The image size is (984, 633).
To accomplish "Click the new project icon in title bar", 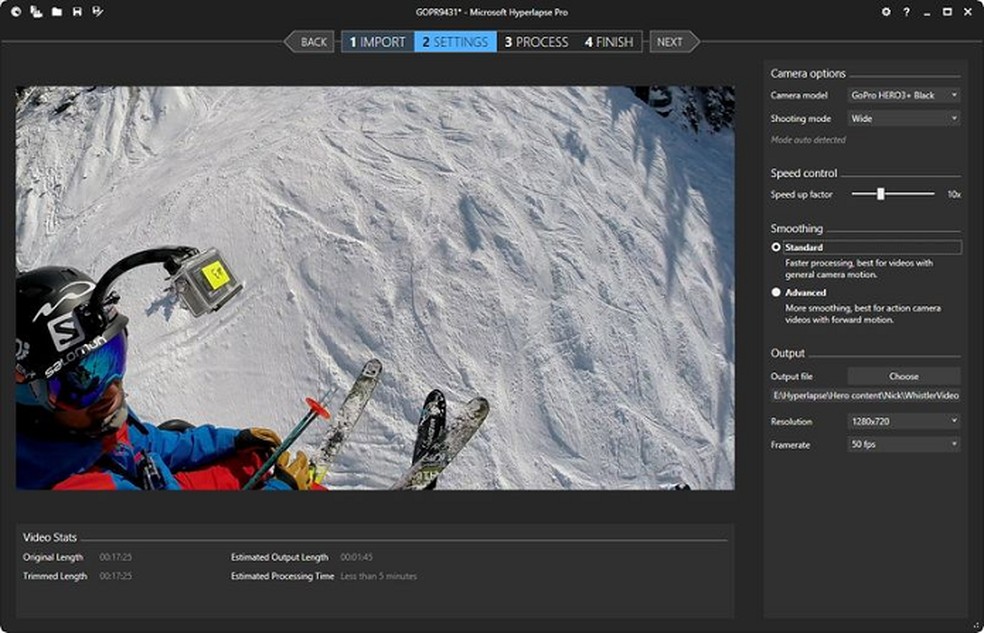I will click(x=37, y=12).
